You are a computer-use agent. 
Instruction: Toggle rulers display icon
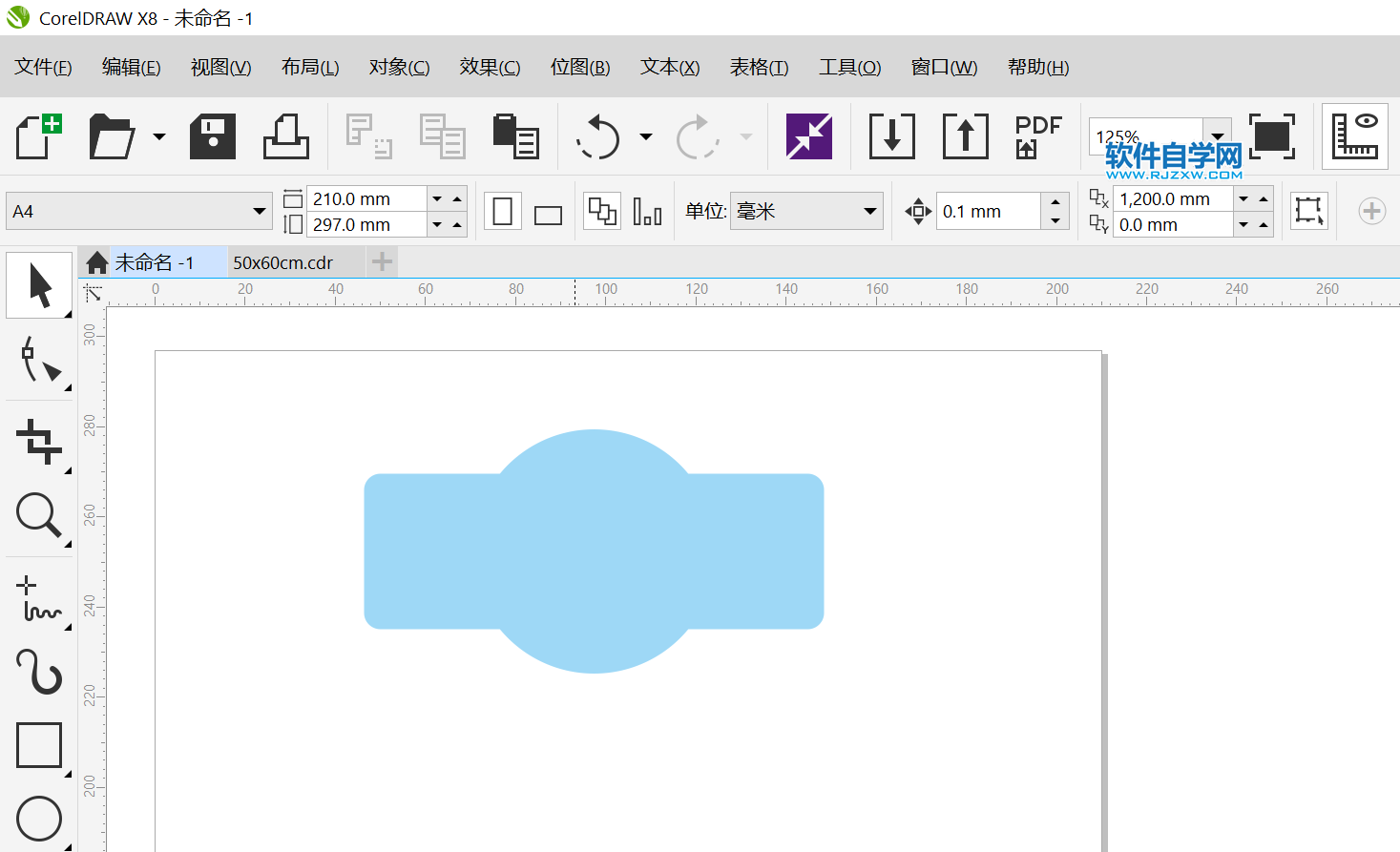1355,136
